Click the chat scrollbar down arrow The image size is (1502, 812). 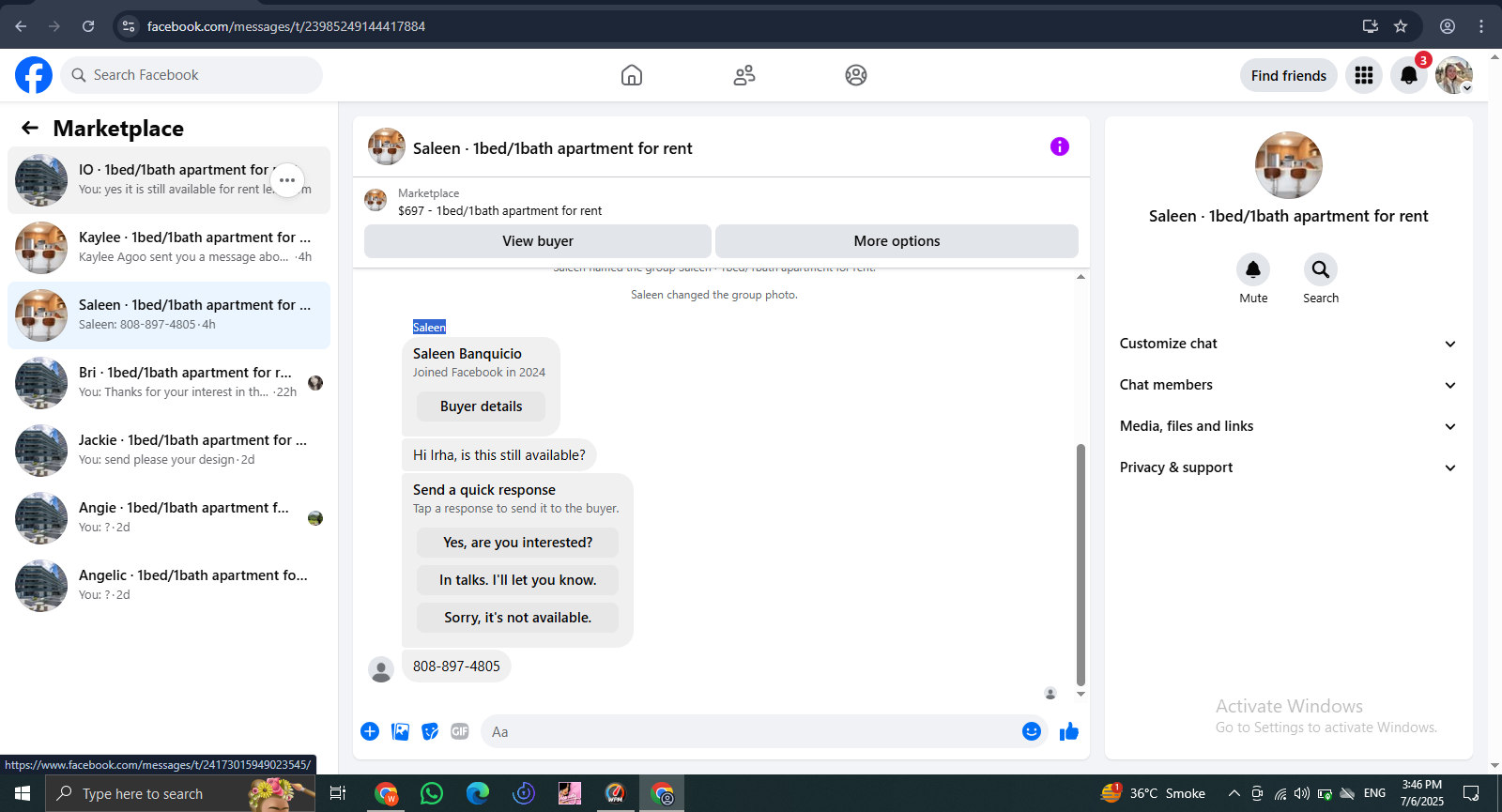[x=1081, y=694]
